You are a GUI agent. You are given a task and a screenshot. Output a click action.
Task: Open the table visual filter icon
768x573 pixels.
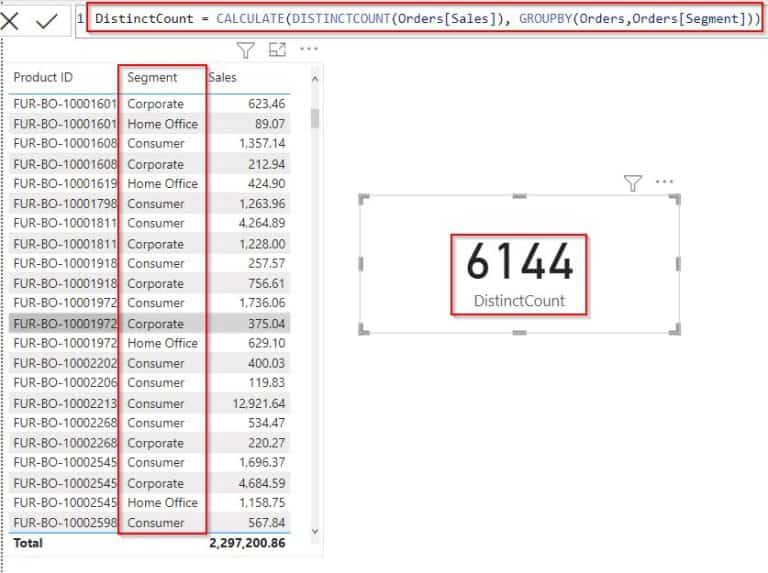pyautogui.click(x=245, y=49)
